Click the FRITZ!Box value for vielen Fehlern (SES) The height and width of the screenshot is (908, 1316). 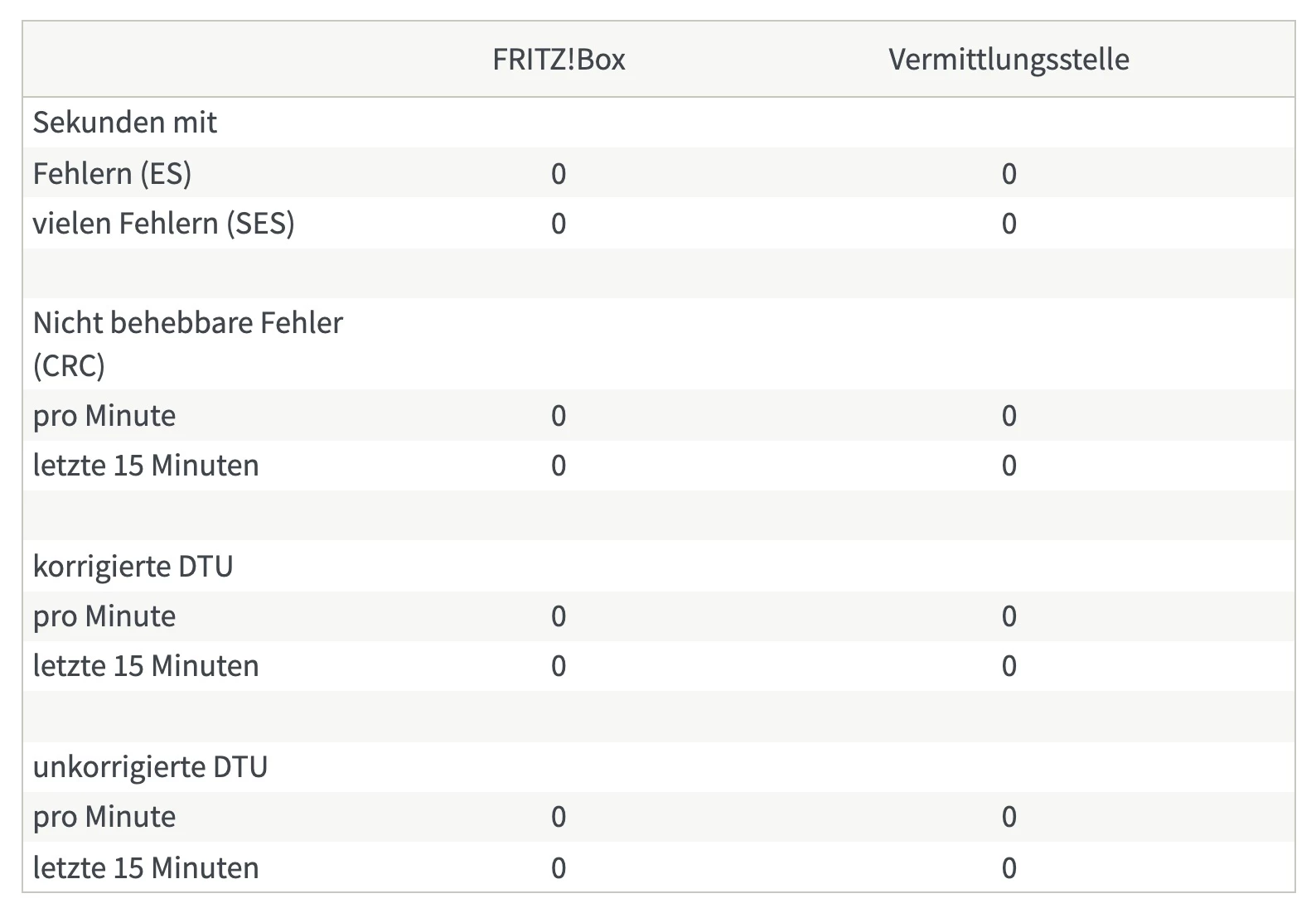(x=559, y=224)
